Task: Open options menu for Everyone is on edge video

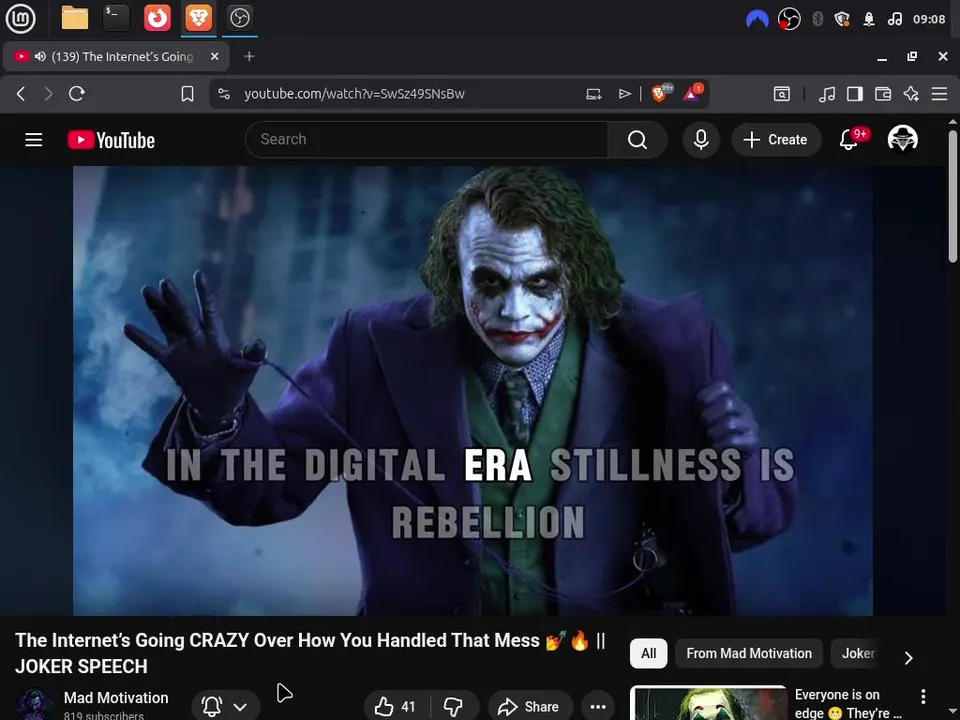Action: tap(923, 696)
